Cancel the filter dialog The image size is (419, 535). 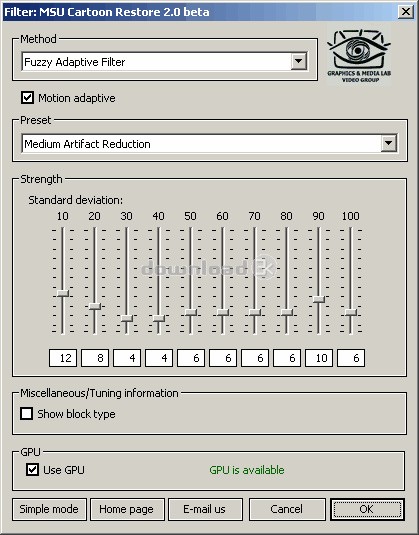[287, 509]
